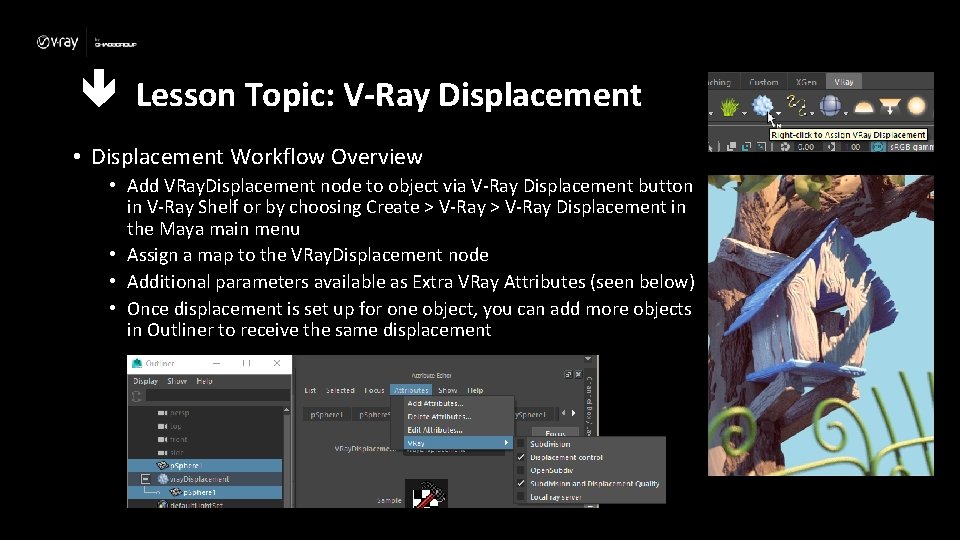The image size is (960, 540).
Task: Click the birdhouse render image
Action: (820, 325)
